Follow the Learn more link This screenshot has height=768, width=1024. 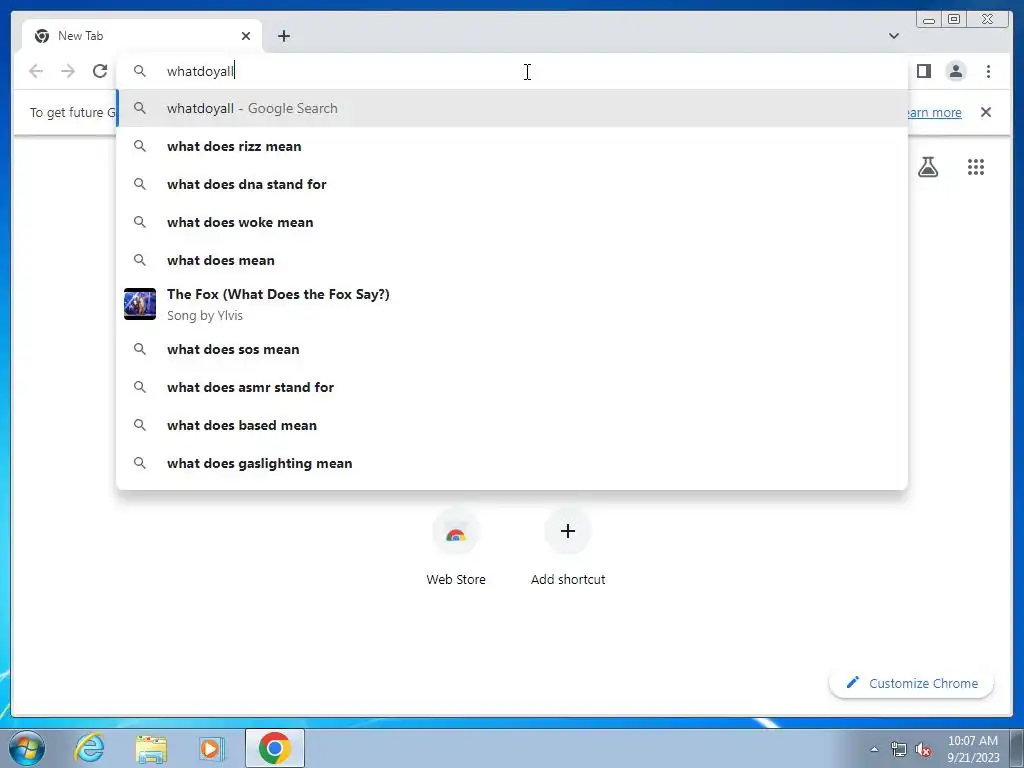click(935, 112)
